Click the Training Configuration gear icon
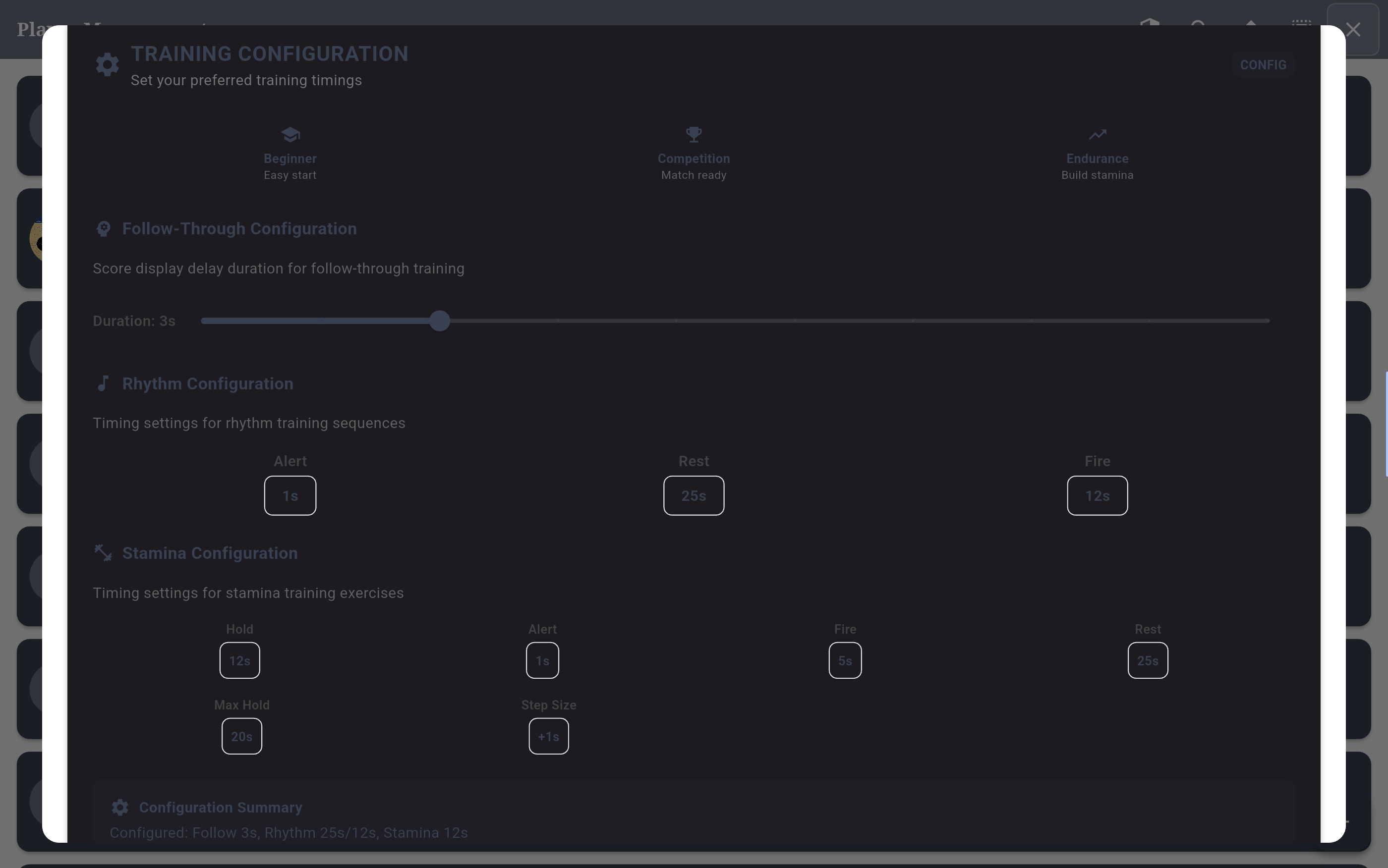Screen dimensions: 1388x868 pos(108,65)
